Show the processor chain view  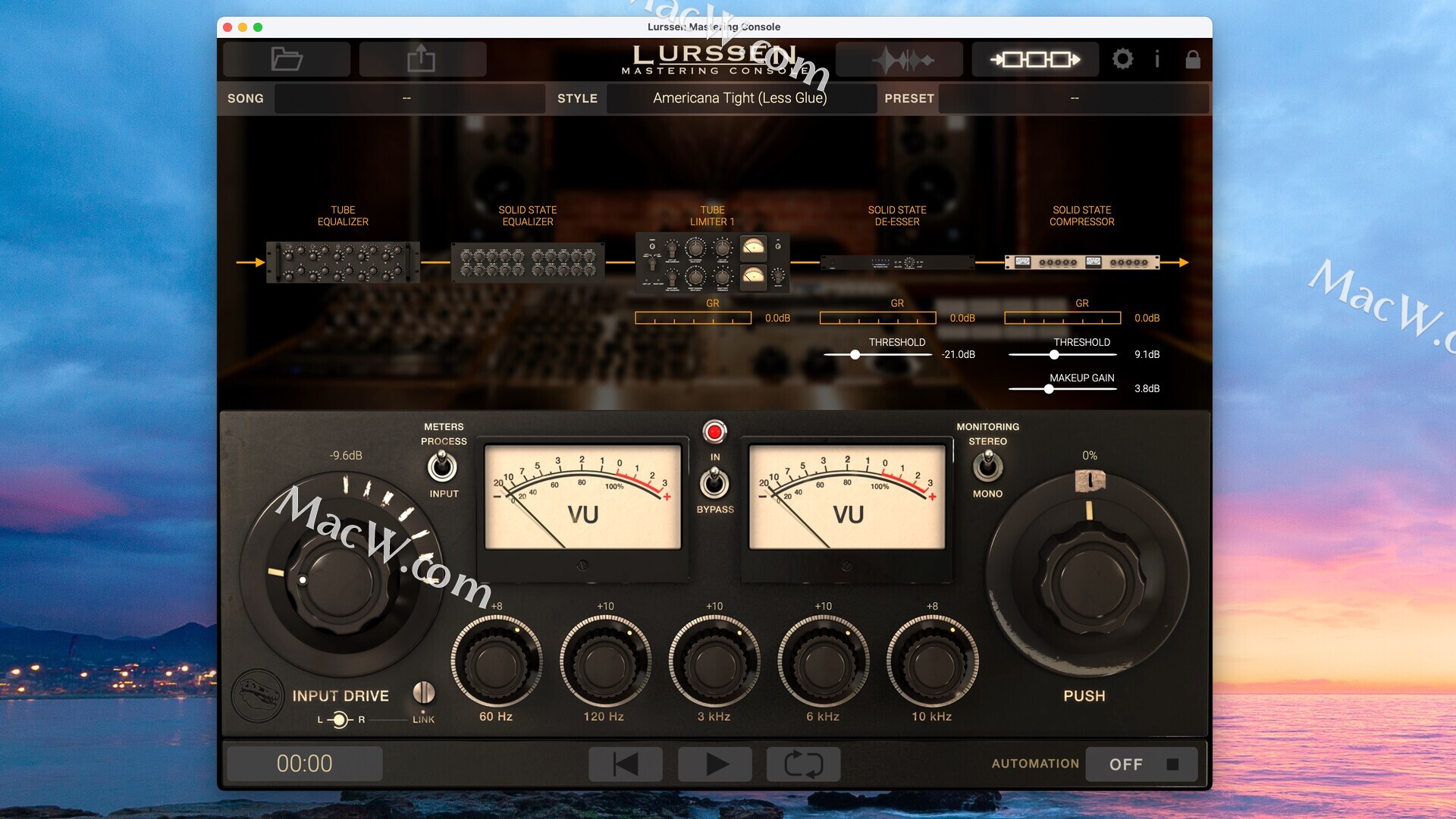1035,59
